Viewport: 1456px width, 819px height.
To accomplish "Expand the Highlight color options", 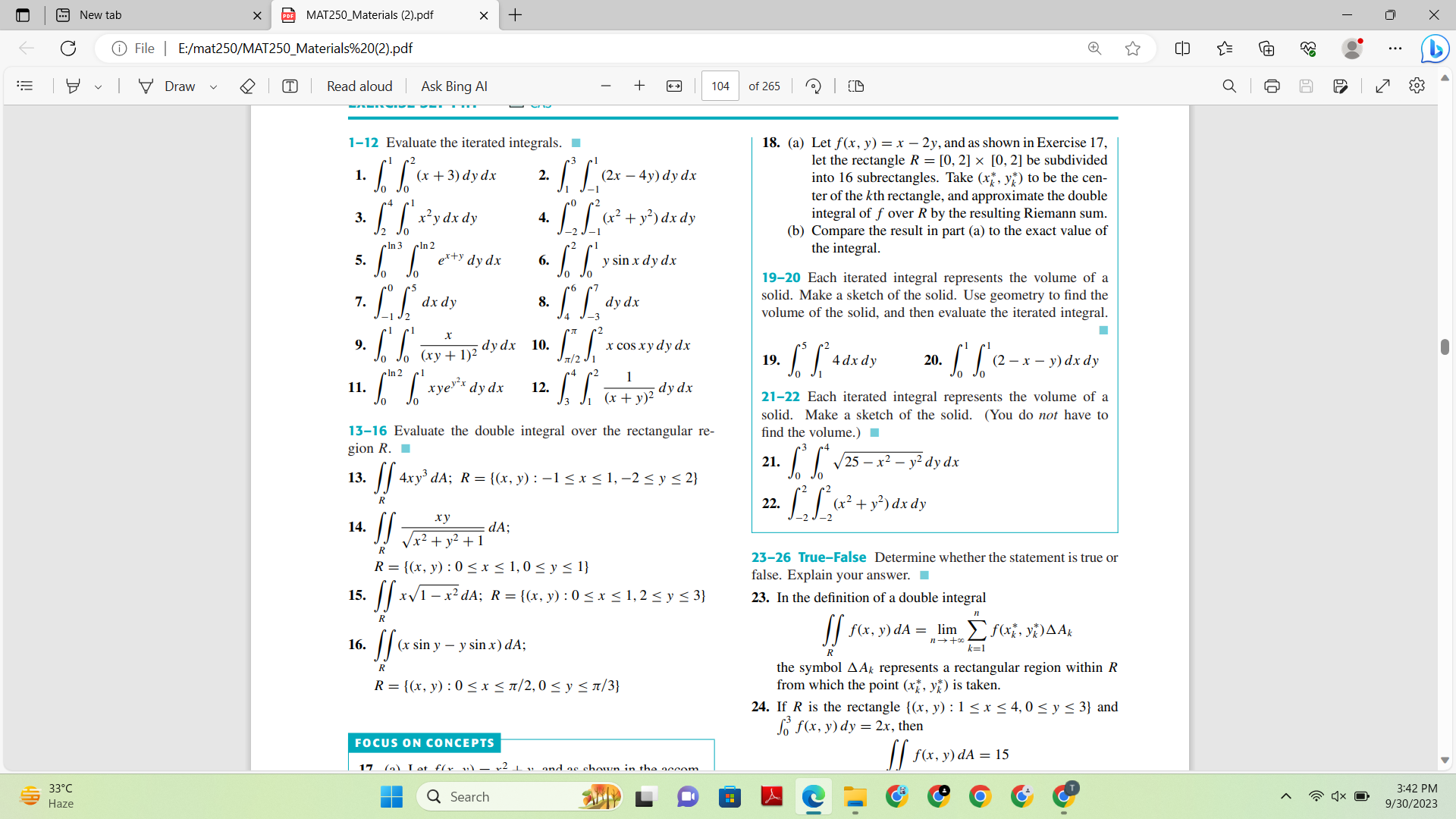I will click(x=99, y=86).
